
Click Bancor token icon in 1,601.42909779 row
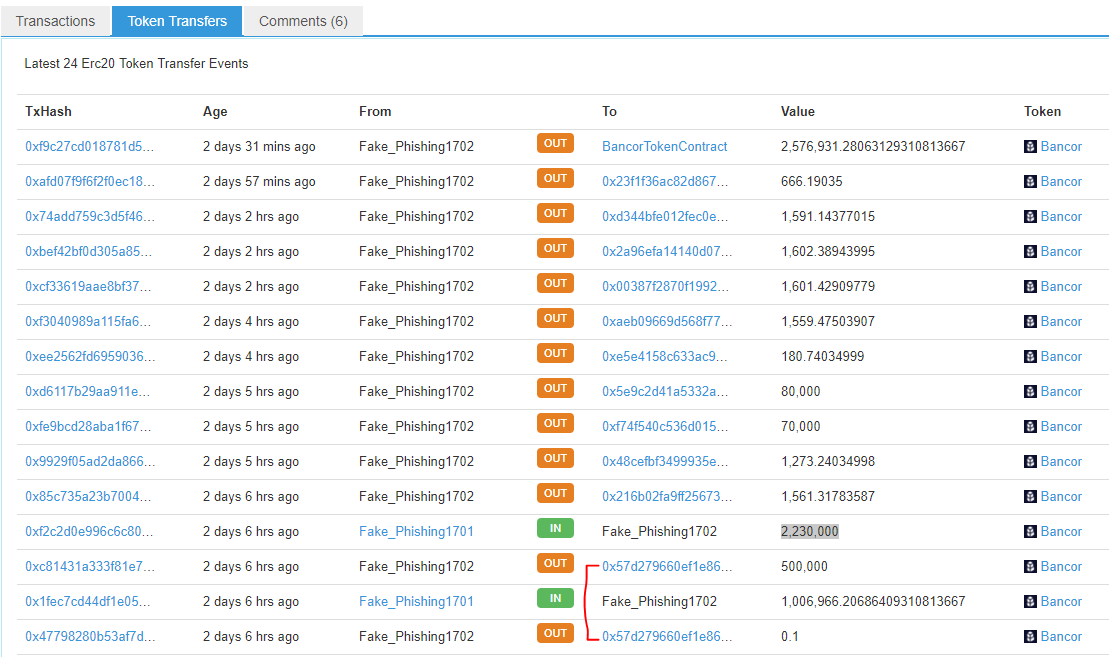(1030, 286)
